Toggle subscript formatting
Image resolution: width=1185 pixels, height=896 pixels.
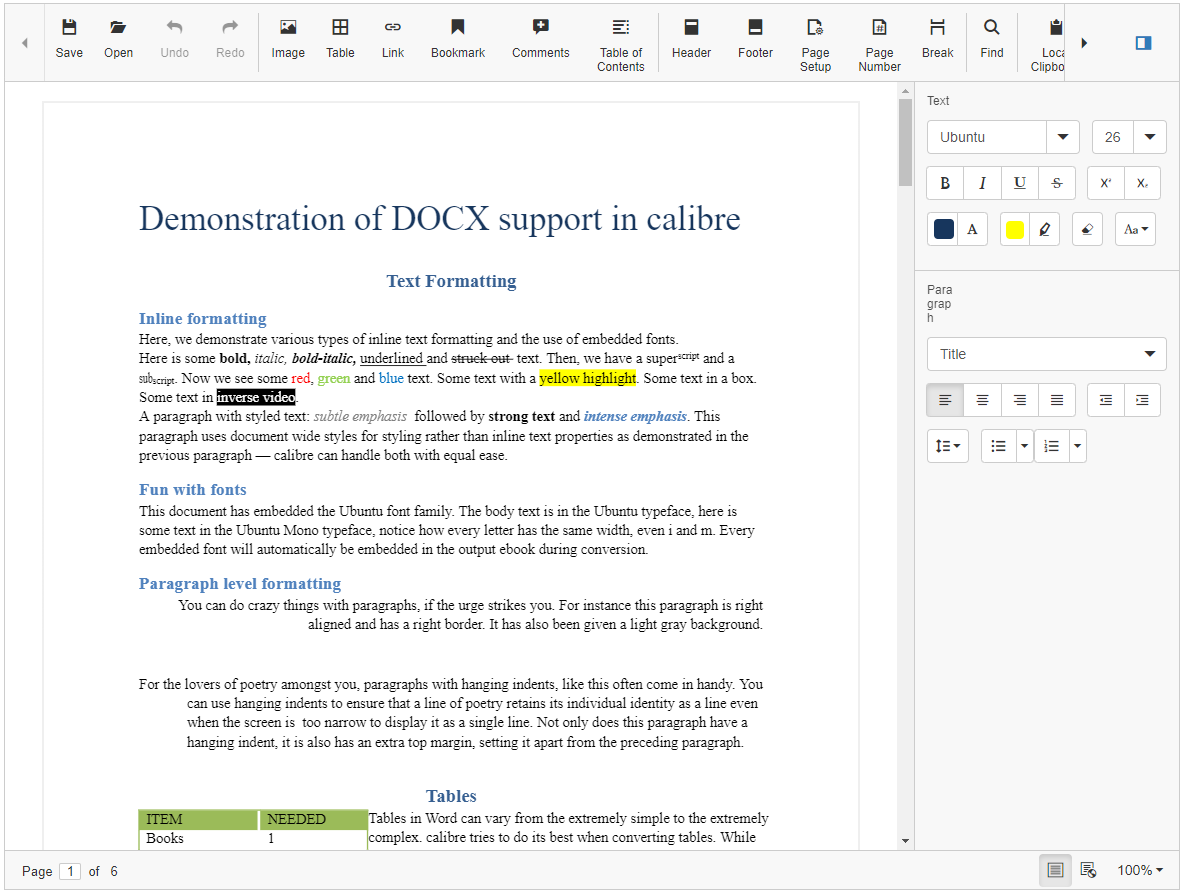tap(1142, 183)
